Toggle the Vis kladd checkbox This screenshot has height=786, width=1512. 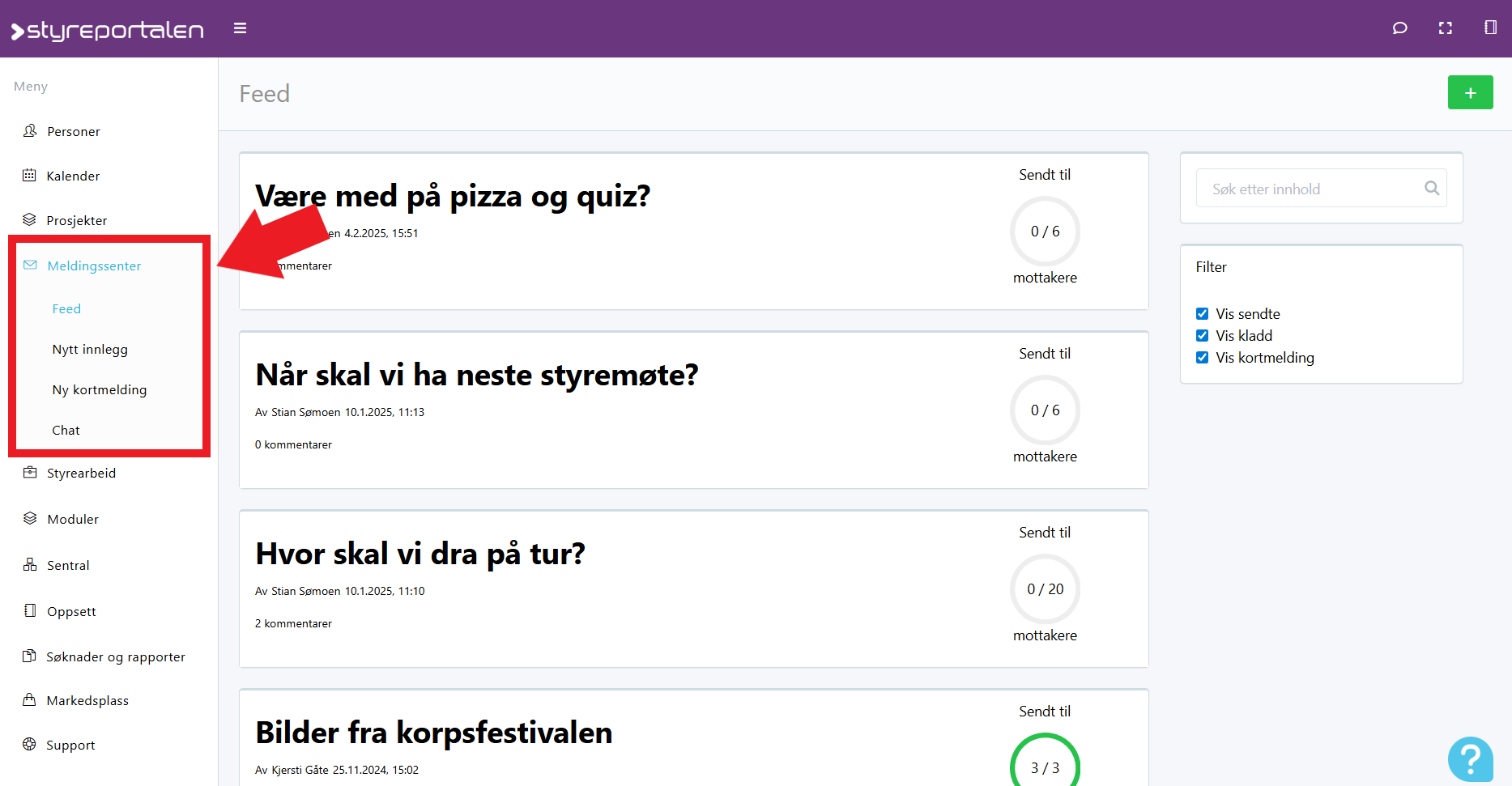tap(1203, 336)
